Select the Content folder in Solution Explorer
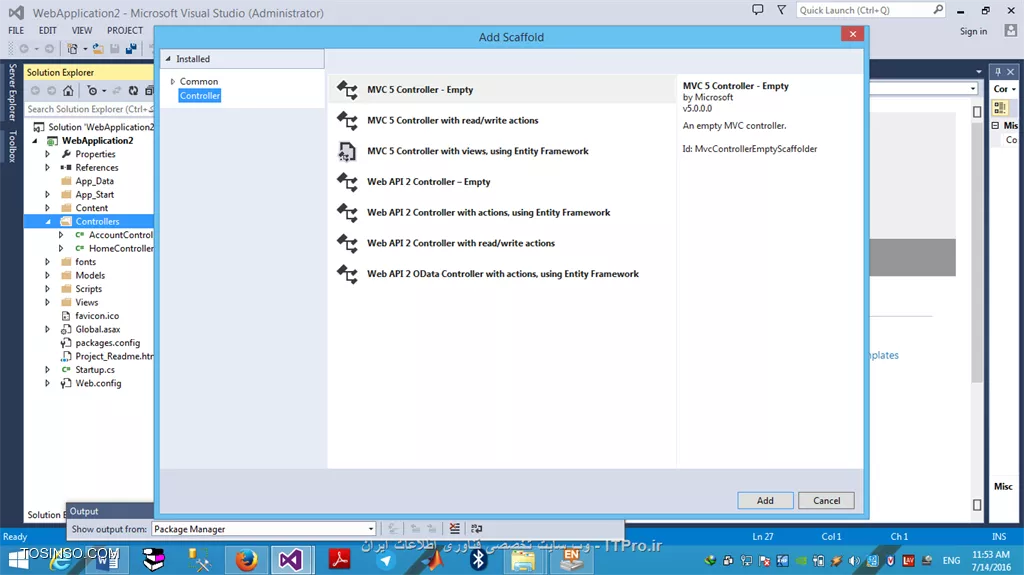 (x=91, y=208)
